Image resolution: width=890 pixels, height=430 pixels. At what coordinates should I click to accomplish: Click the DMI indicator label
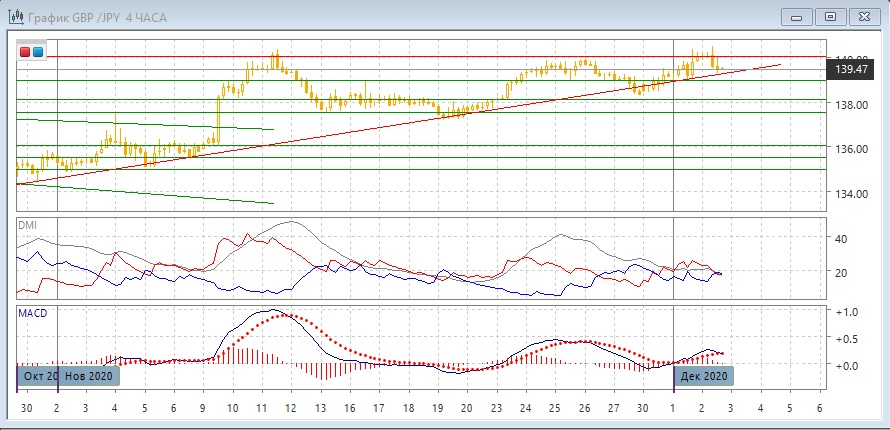[27, 225]
